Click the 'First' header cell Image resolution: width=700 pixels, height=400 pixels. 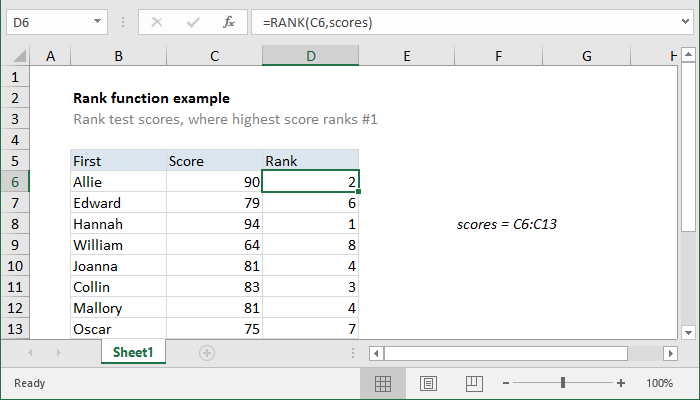click(118, 161)
